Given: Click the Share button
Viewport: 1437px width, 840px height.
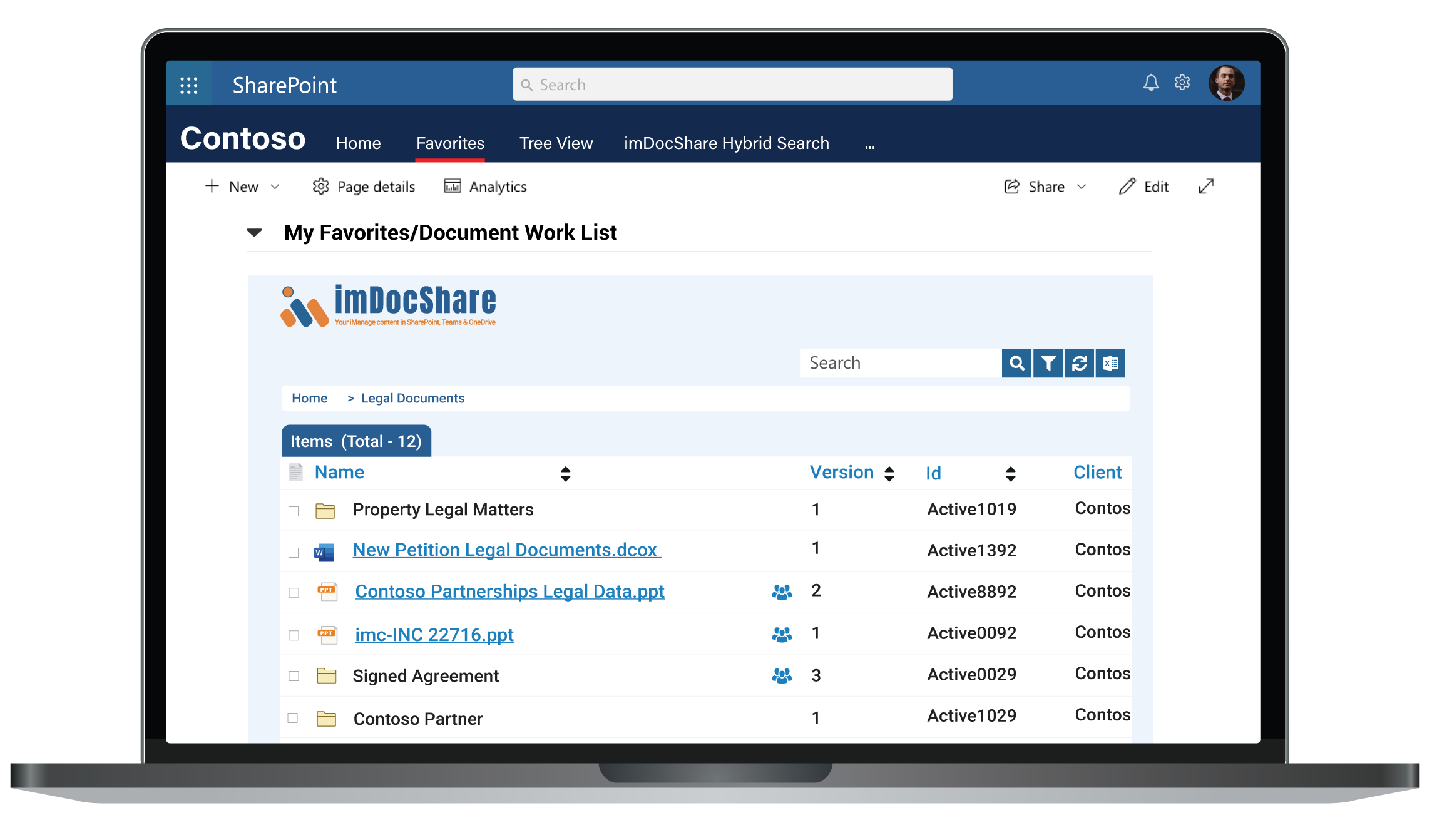Looking at the screenshot, I should [x=1035, y=187].
